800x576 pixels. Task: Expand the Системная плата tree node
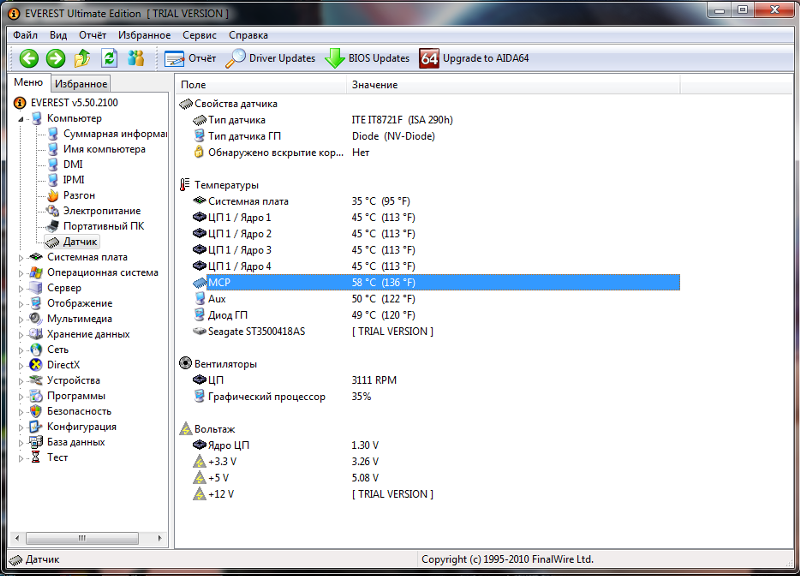click(x=21, y=258)
